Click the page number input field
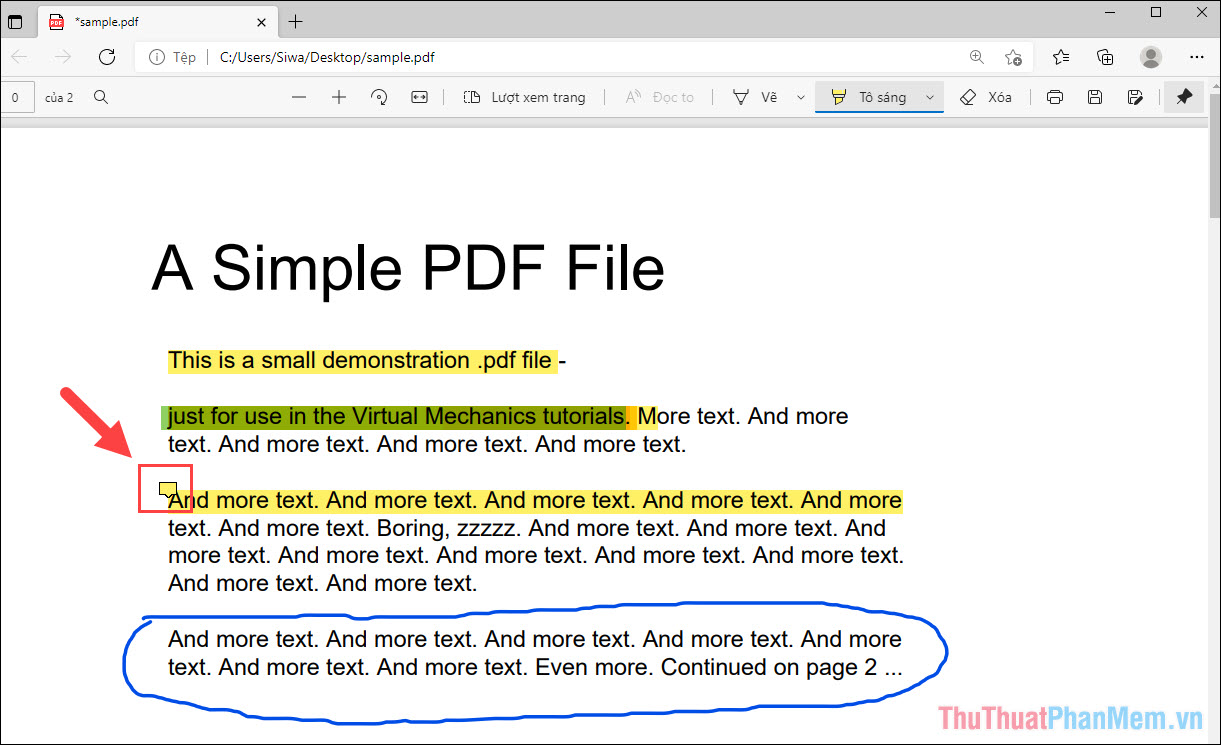The height and width of the screenshot is (745, 1221). (18, 96)
